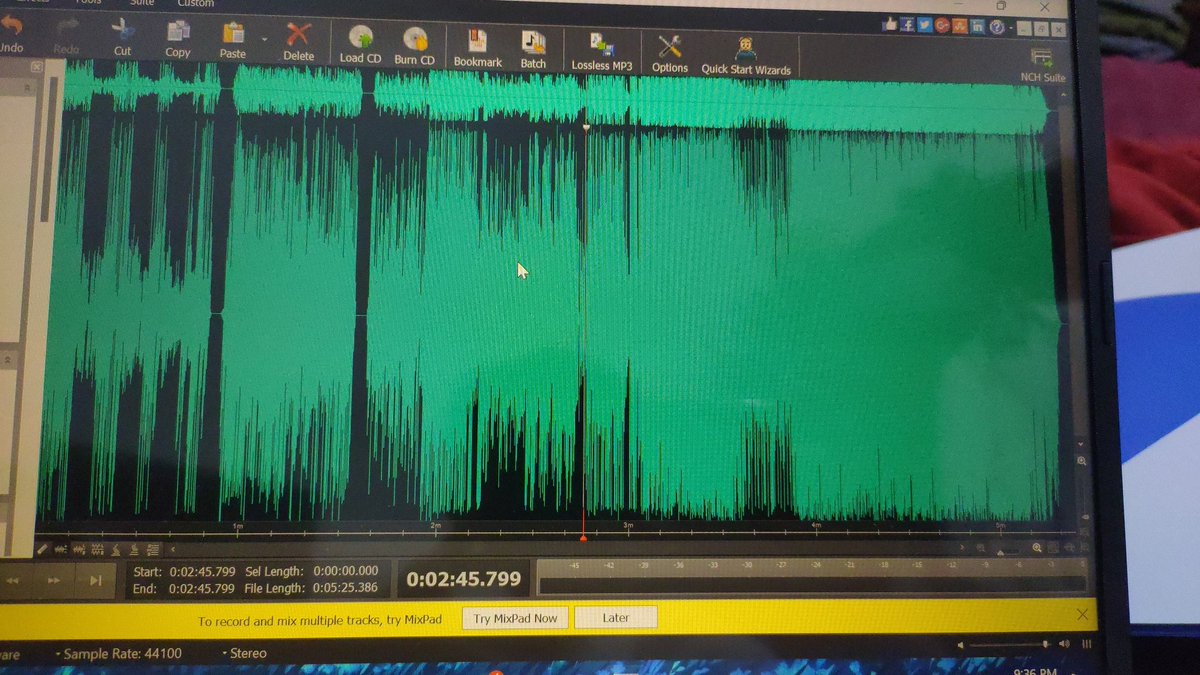
Task: Click the go-to-end playback button
Action: 96,580
